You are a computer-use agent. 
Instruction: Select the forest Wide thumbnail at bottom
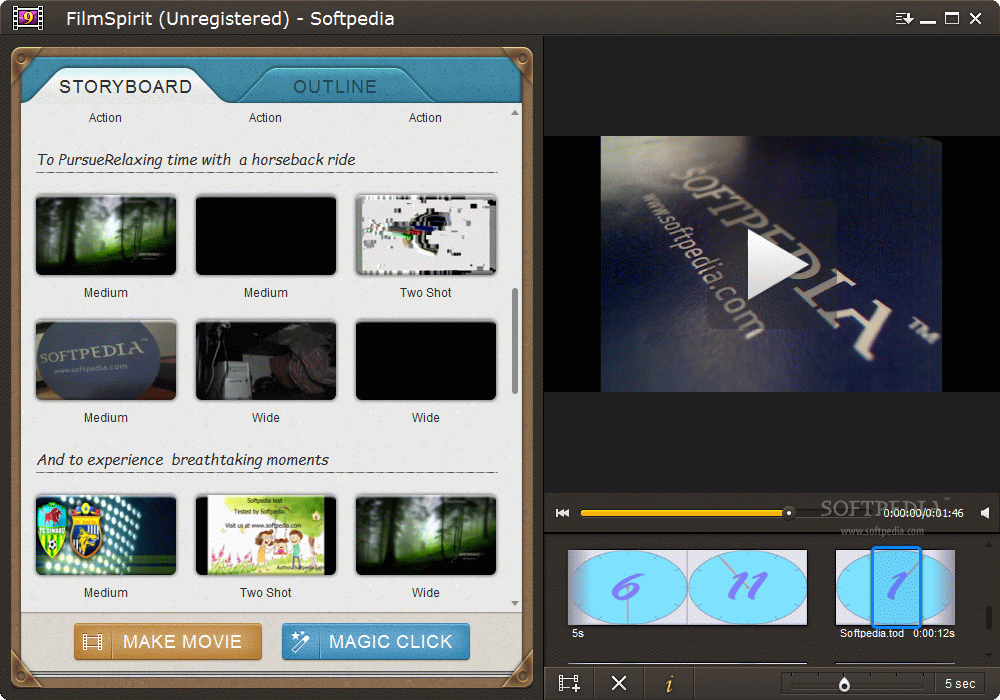(x=426, y=536)
